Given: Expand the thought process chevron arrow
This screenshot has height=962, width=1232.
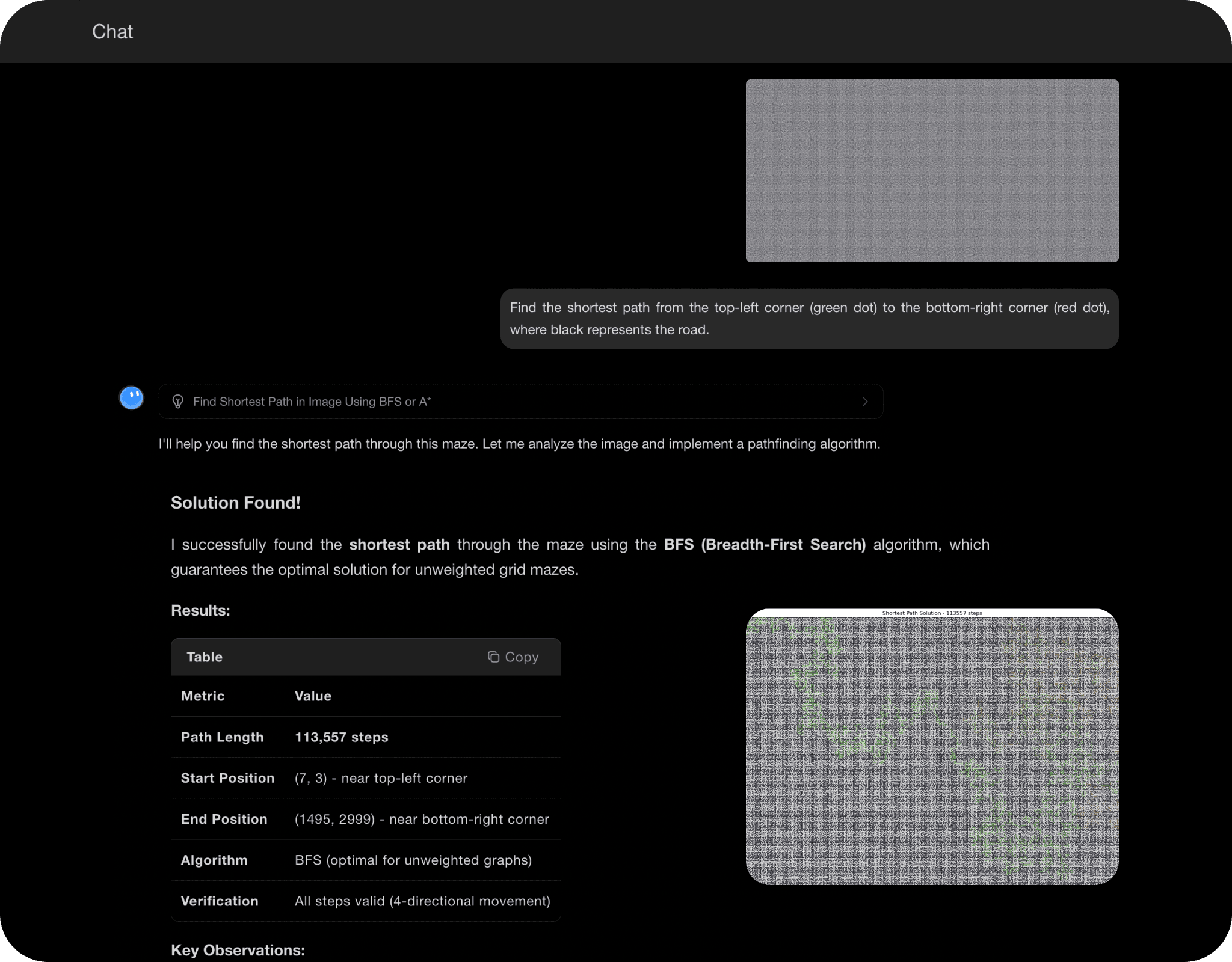Looking at the screenshot, I should point(865,402).
